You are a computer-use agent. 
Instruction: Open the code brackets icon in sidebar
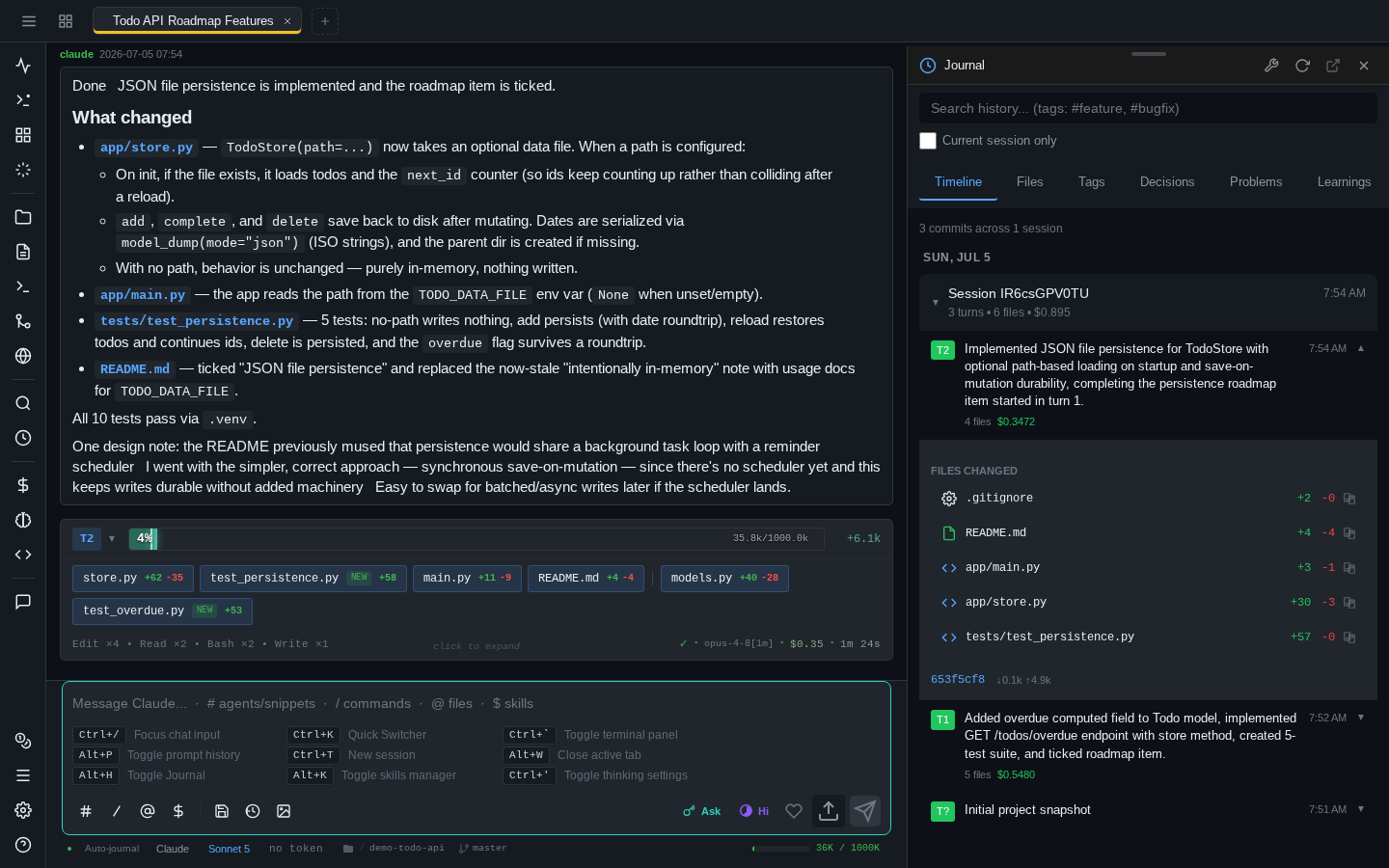pos(23,555)
